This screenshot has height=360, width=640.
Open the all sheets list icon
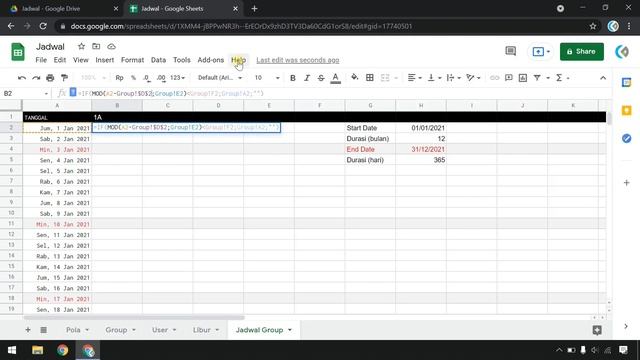click(43, 330)
